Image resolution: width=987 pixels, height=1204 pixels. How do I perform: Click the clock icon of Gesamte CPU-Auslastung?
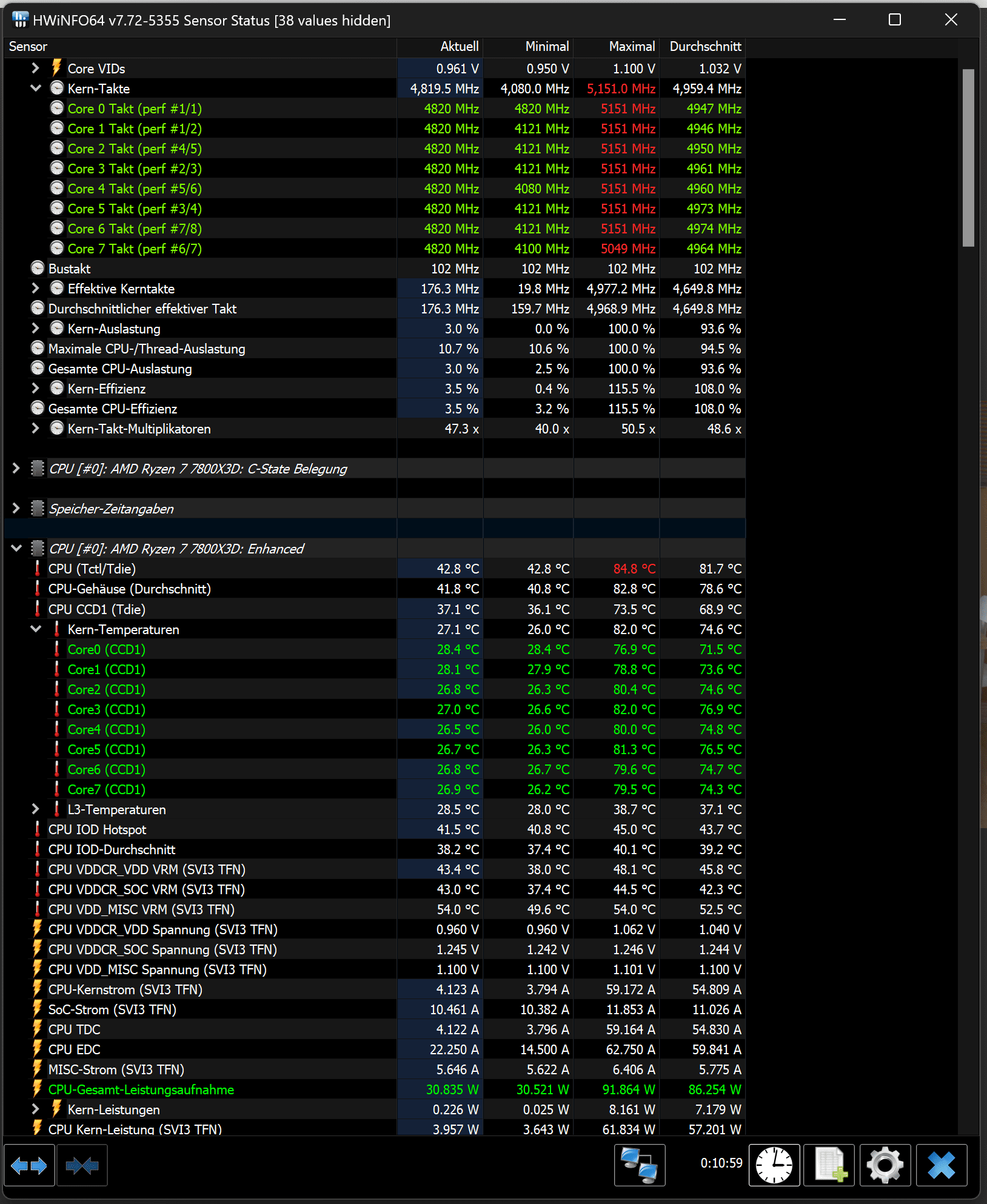[38, 368]
